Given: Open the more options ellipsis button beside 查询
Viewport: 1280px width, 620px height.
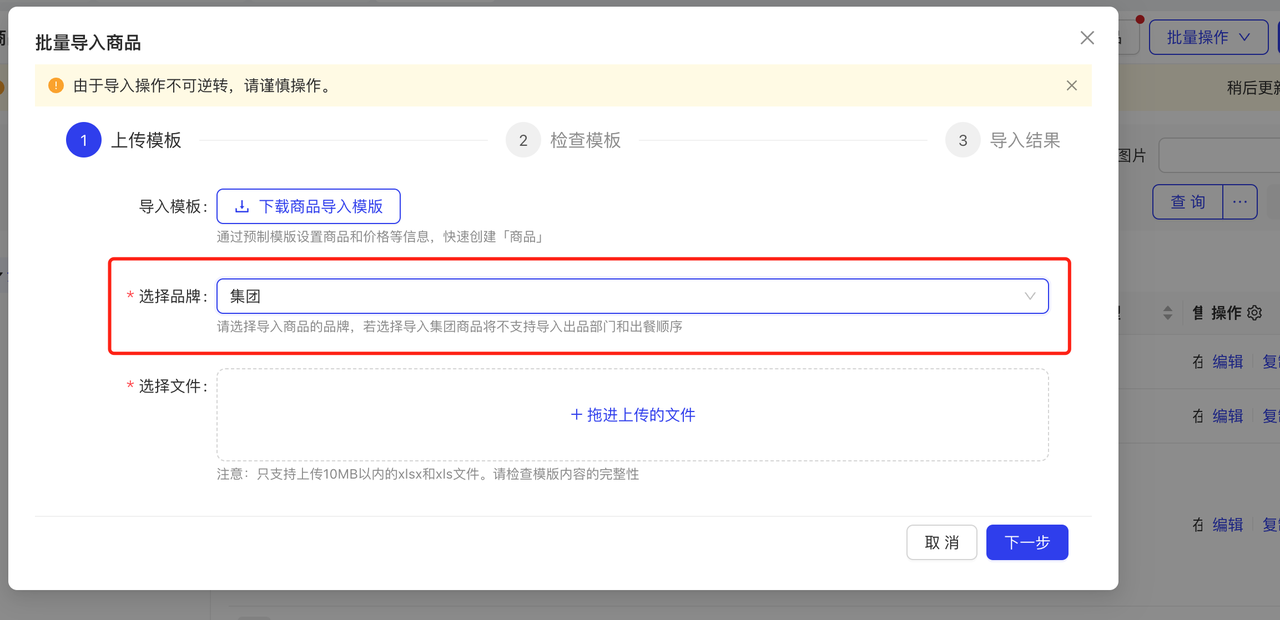Looking at the screenshot, I should [x=1240, y=201].
